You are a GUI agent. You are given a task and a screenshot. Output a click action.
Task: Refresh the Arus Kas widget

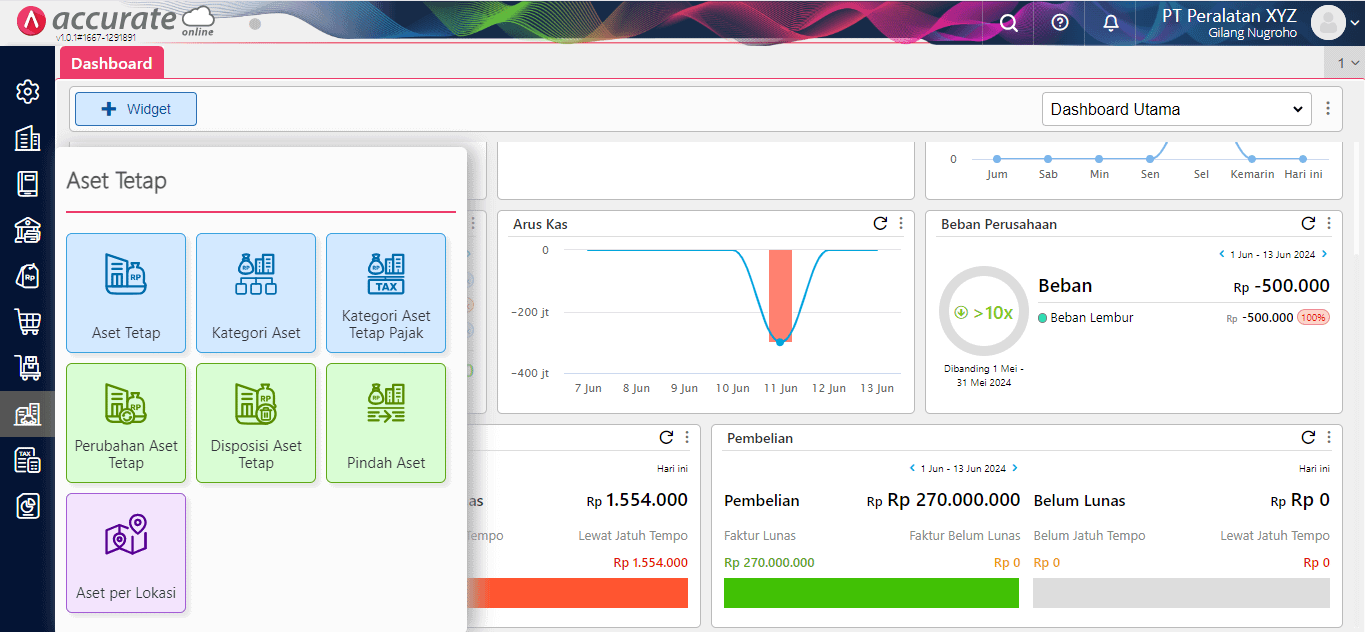pos(880,224)
